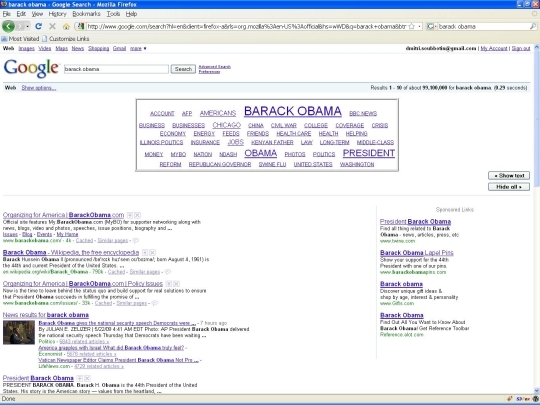
Task: Open the Bookmarks menu
Action: point(86,14)
